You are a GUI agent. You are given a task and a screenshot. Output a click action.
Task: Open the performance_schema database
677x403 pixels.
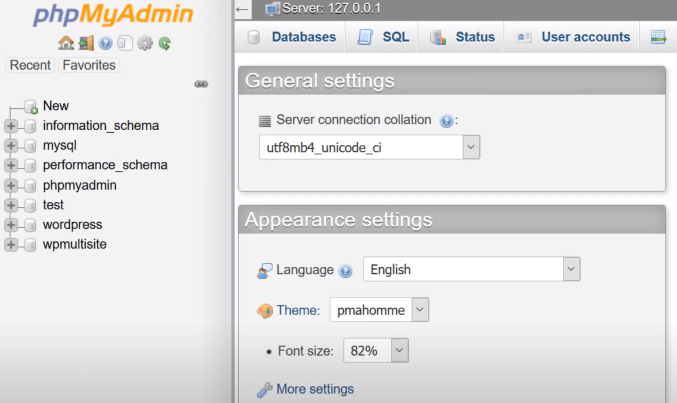[x=105, y=165]
